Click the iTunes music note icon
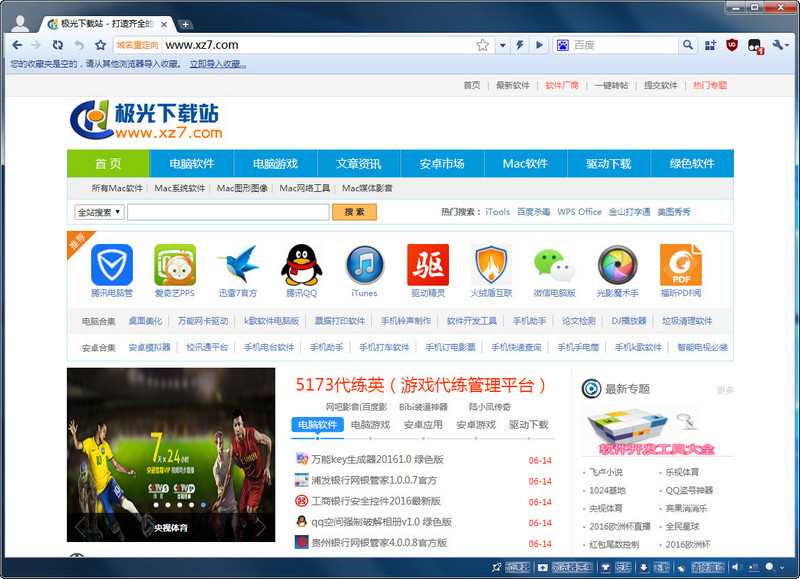Viewport: 800px width, 579px height. (x=365, y=265)
